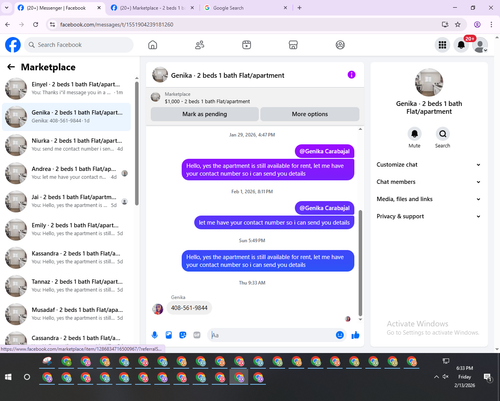The width and height of the screenshot is (500, 401).
Task: Switch to the Marketplace 2 beds tab
Action: [x=152, y=8]
